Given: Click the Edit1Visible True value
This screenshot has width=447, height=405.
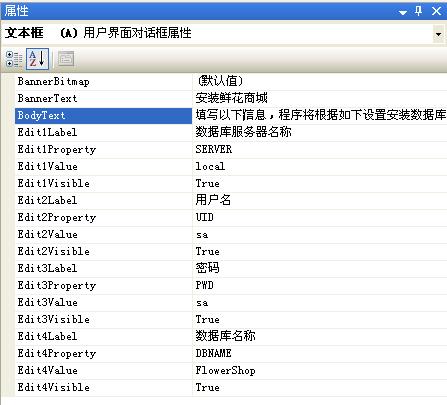Looking at the screenshot, I should coord(320,183).
